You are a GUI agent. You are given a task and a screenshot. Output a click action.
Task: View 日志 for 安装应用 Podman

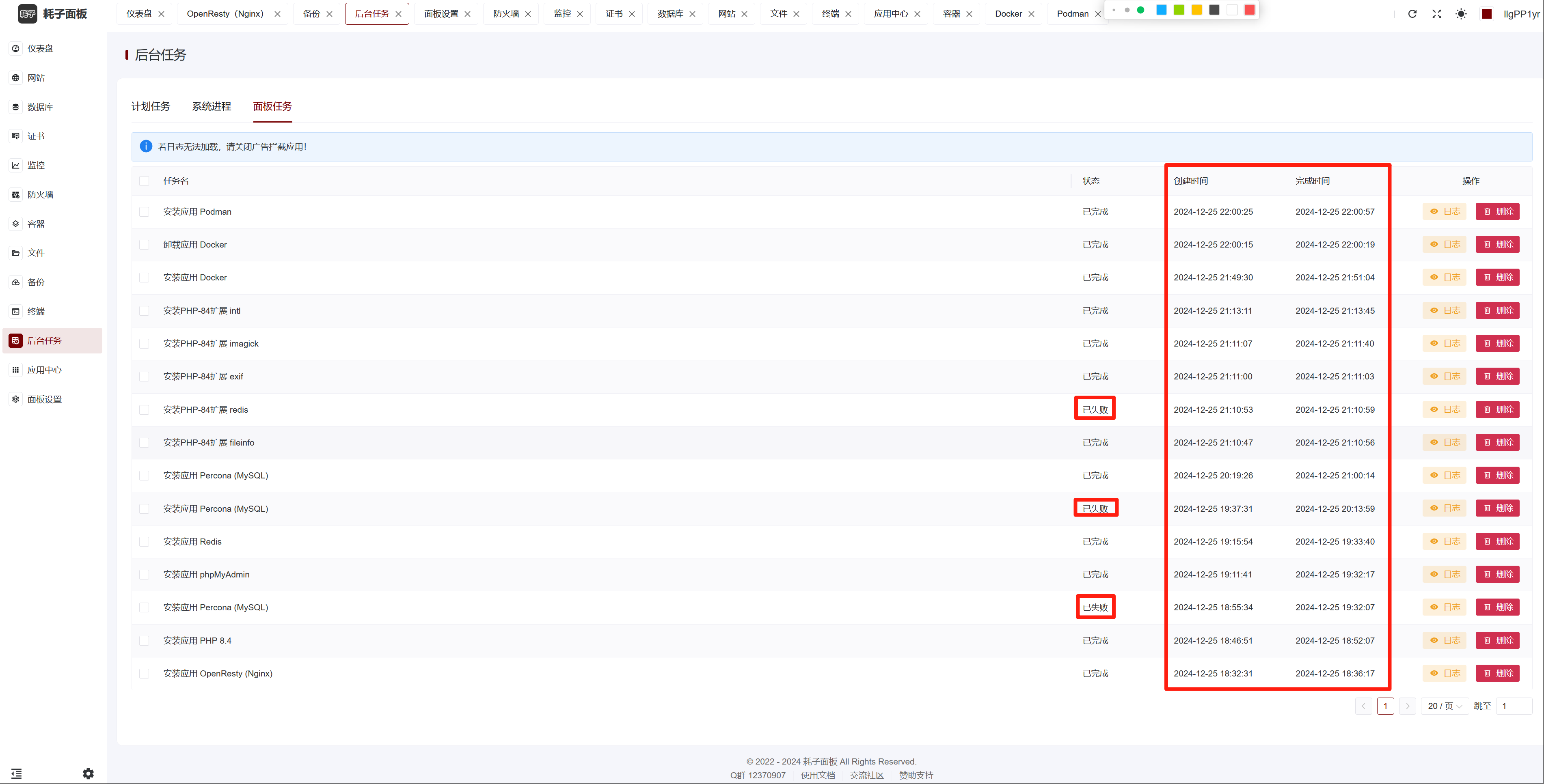pos(1445,211)
